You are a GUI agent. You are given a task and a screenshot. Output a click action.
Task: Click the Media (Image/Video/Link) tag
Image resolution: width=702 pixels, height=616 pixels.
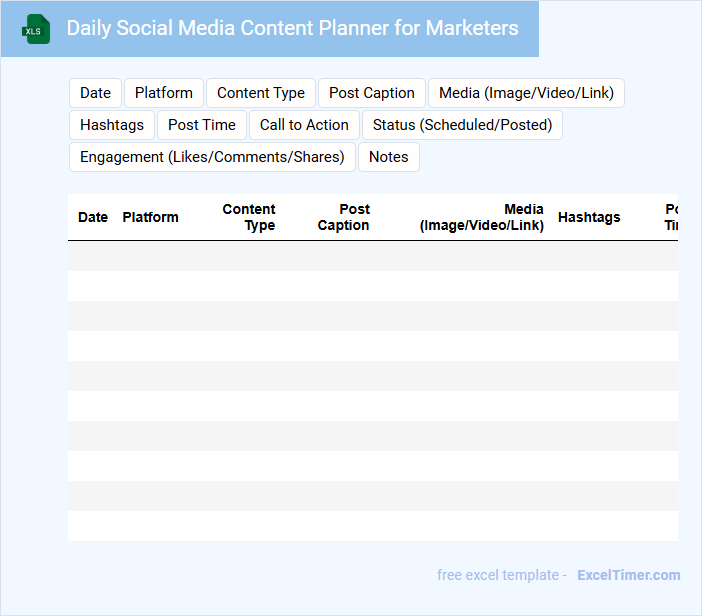point(527,93)
